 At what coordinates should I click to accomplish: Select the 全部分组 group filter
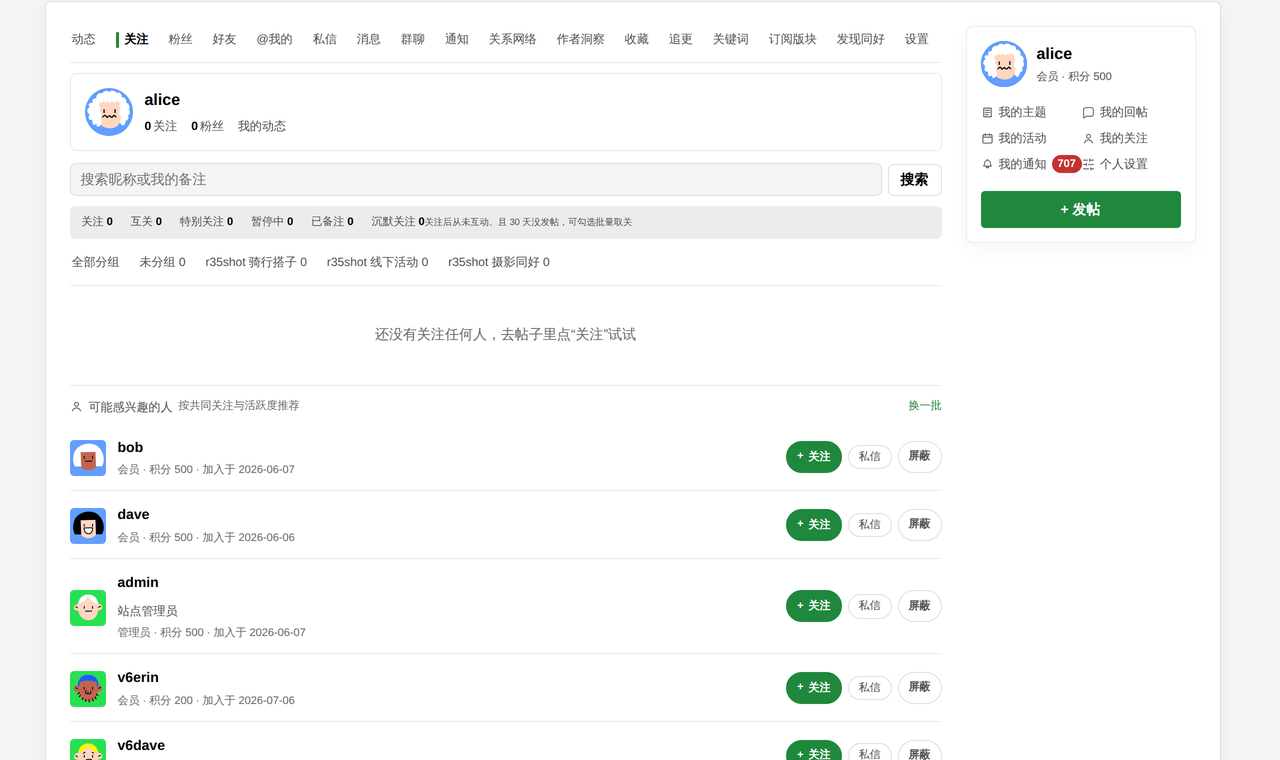(x=95, y=262)
